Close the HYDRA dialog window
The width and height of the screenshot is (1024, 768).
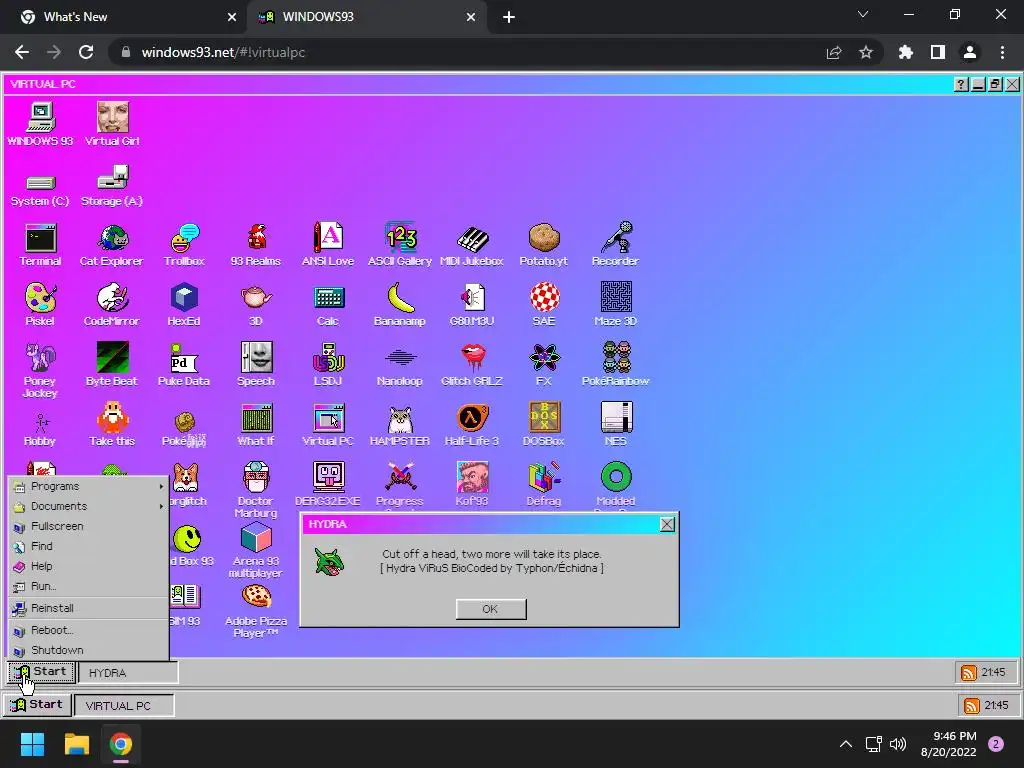[667, 524]
